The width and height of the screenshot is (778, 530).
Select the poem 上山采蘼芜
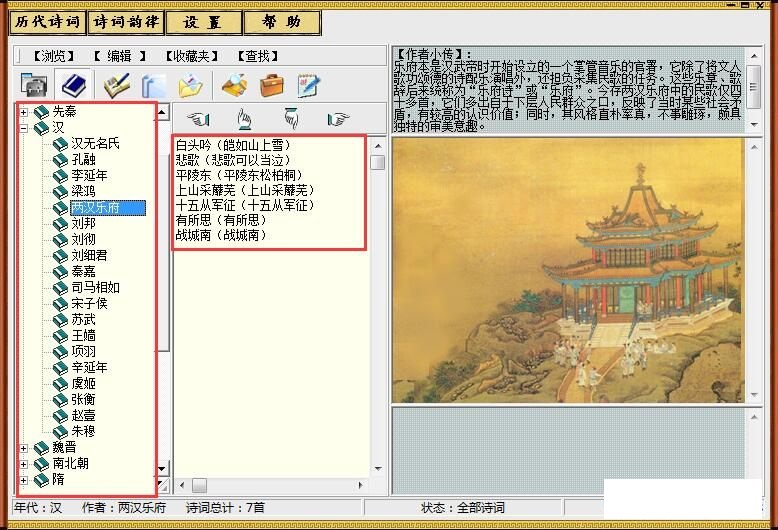coord(245,190)
